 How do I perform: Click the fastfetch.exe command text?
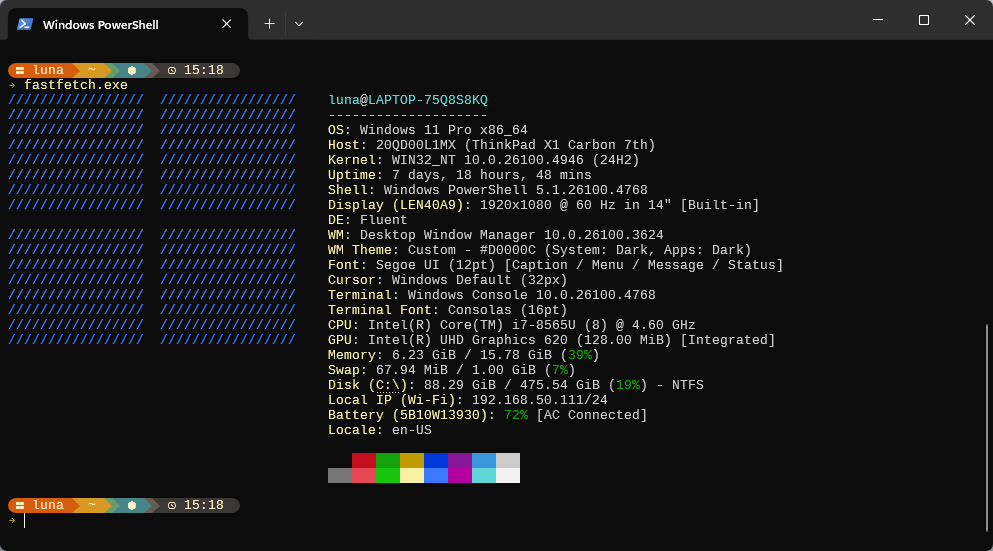click(x=75, y=85)
